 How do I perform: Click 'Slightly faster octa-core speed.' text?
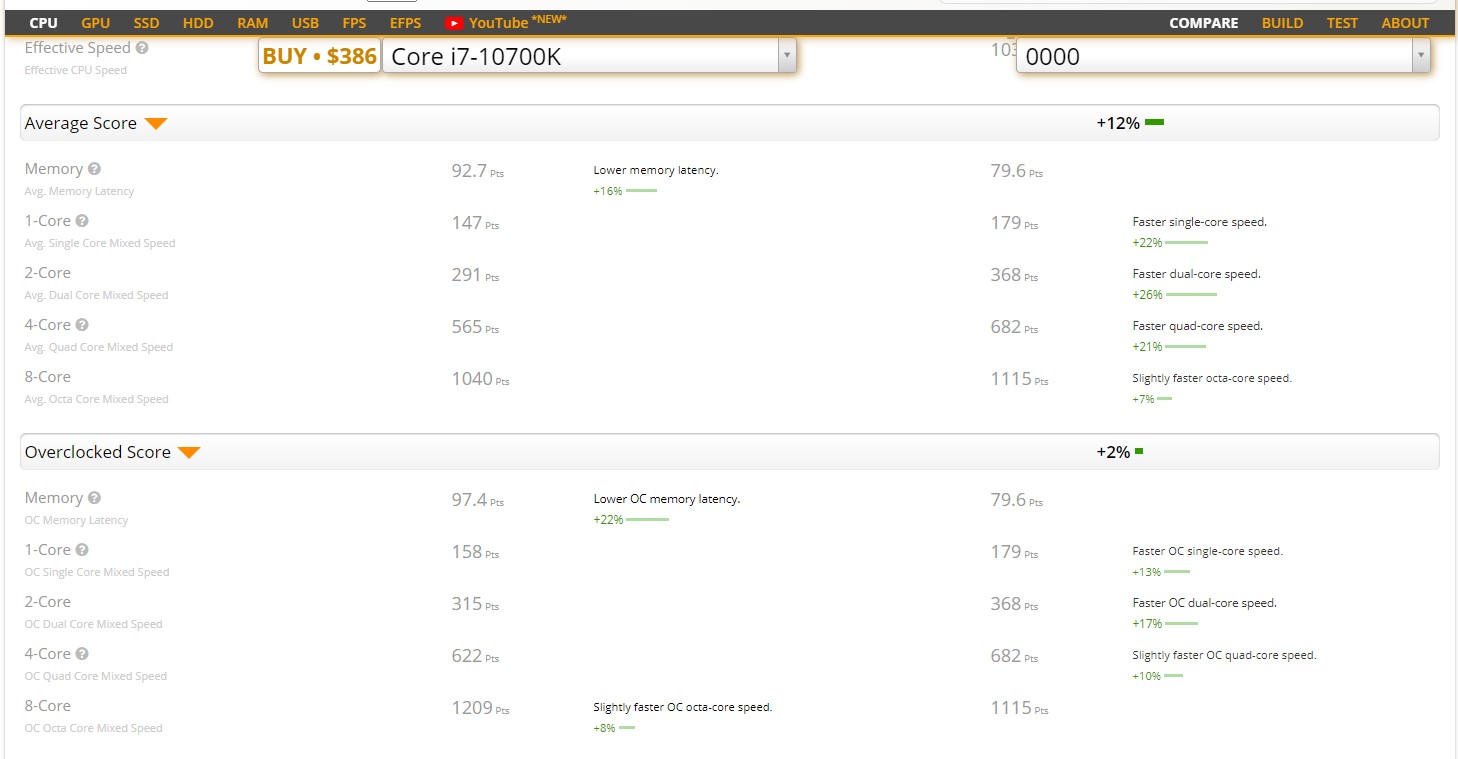[x=1212, y=378]
